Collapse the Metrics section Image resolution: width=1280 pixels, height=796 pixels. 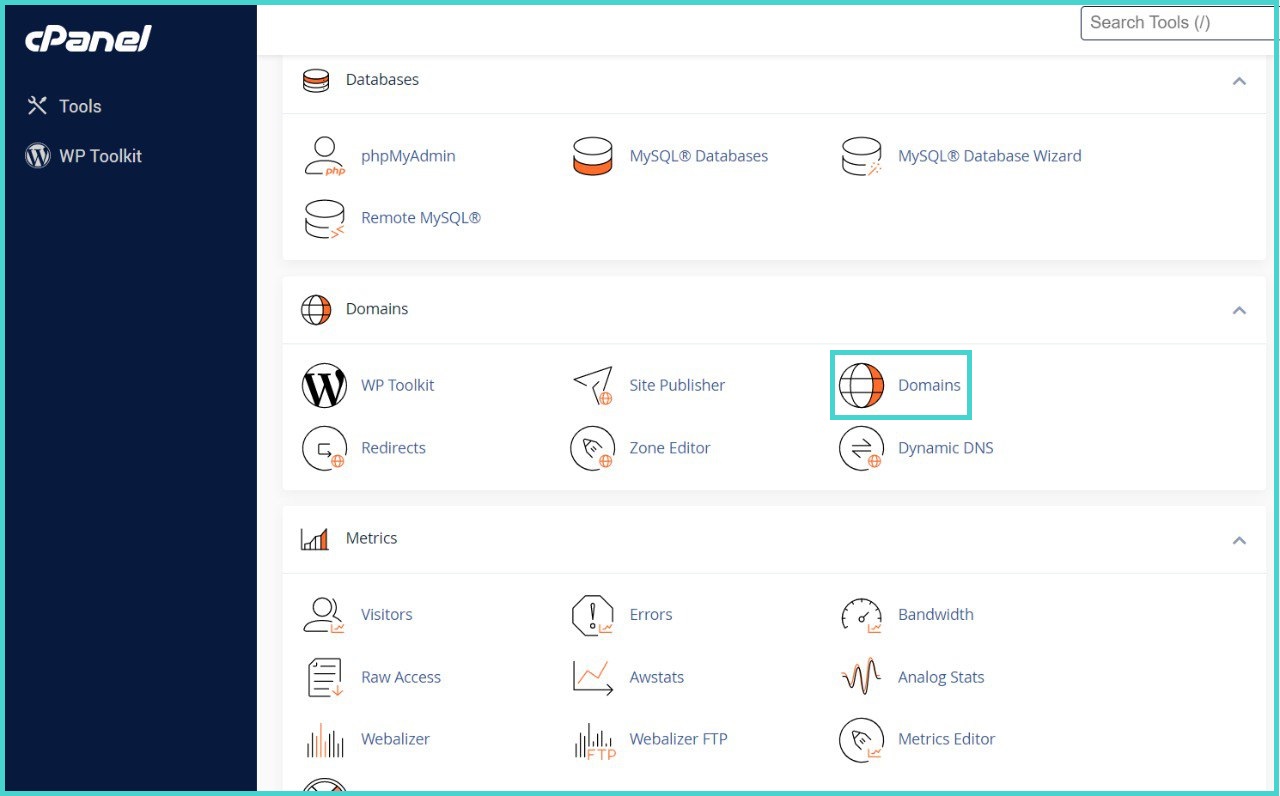click(1239, 540)
